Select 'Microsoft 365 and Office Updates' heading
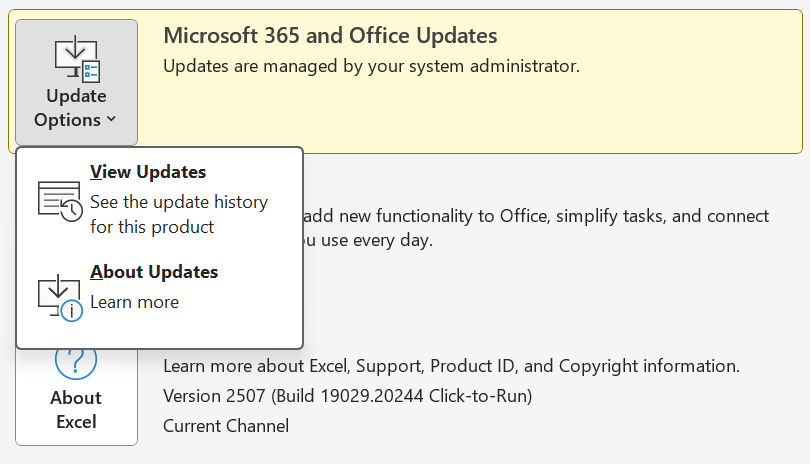Viewport: 810px width, 464px height. point(330,36)
